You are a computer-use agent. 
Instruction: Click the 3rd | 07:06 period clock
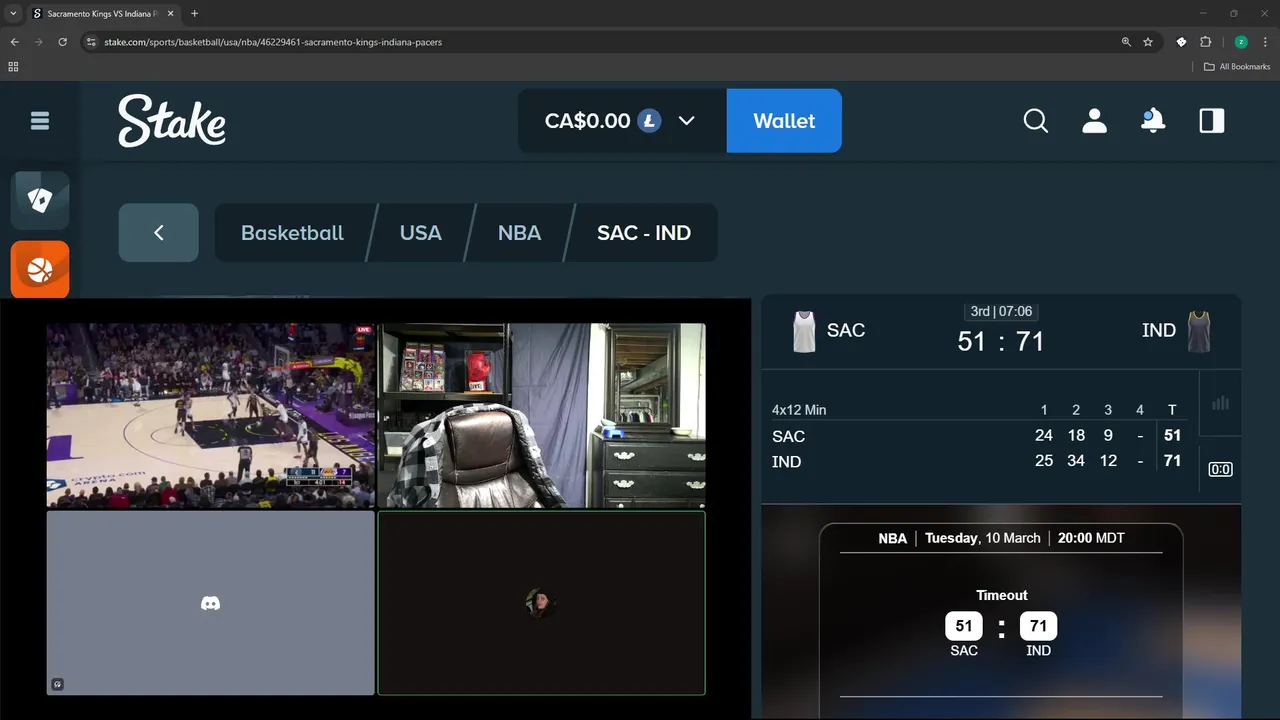(x=1001, y=312)
